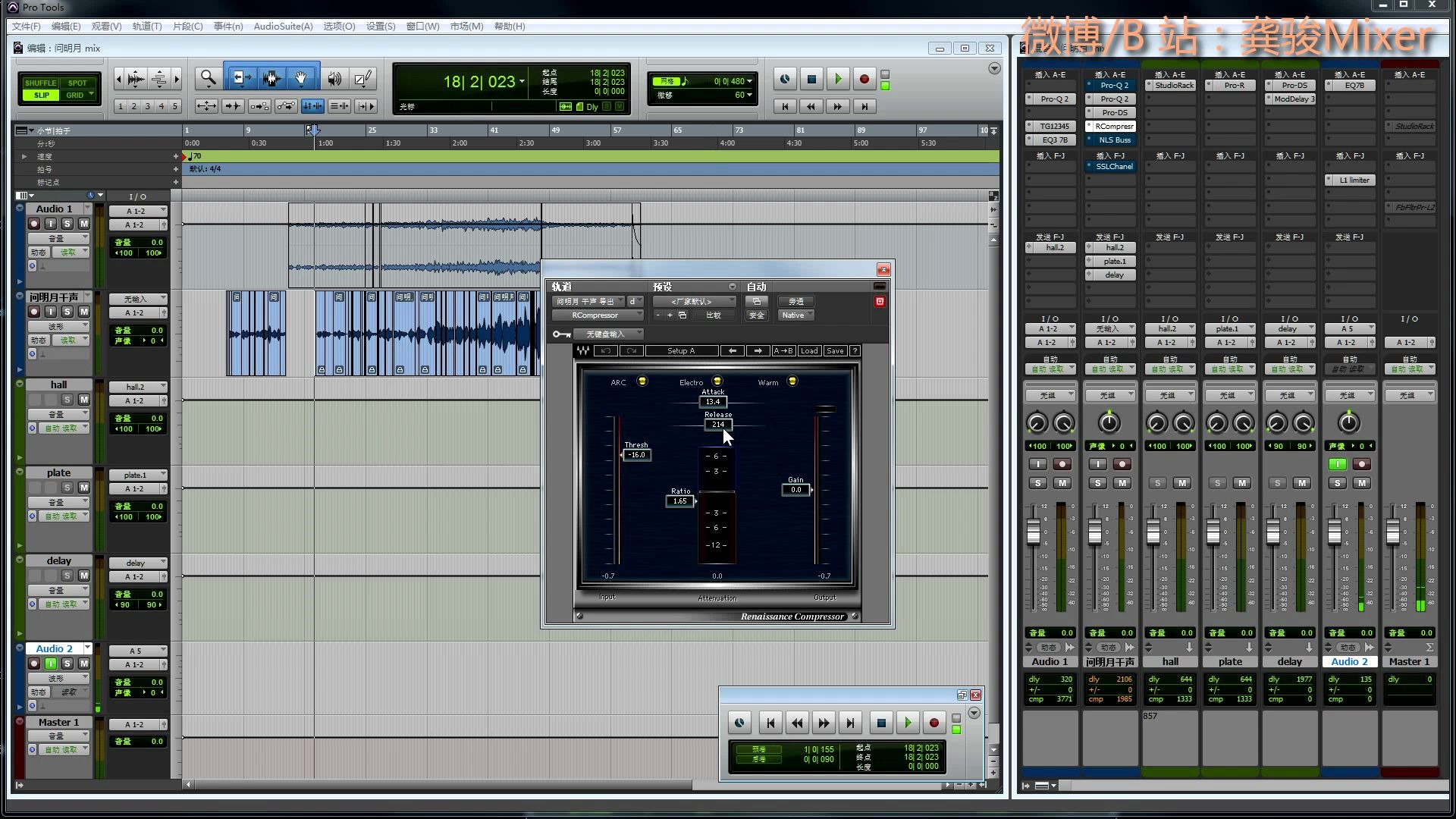Image resolution: width=1456 pixels, height=819 pixels.
Task: Click the ARC button in Renaissance Compressor
Action: [642, 381]
